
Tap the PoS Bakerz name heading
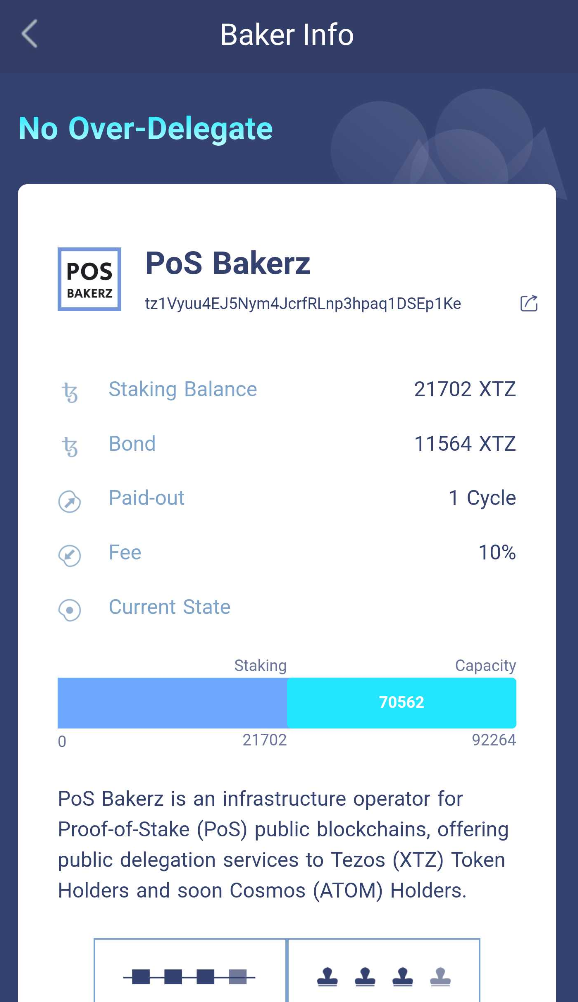tap(228, 263)
